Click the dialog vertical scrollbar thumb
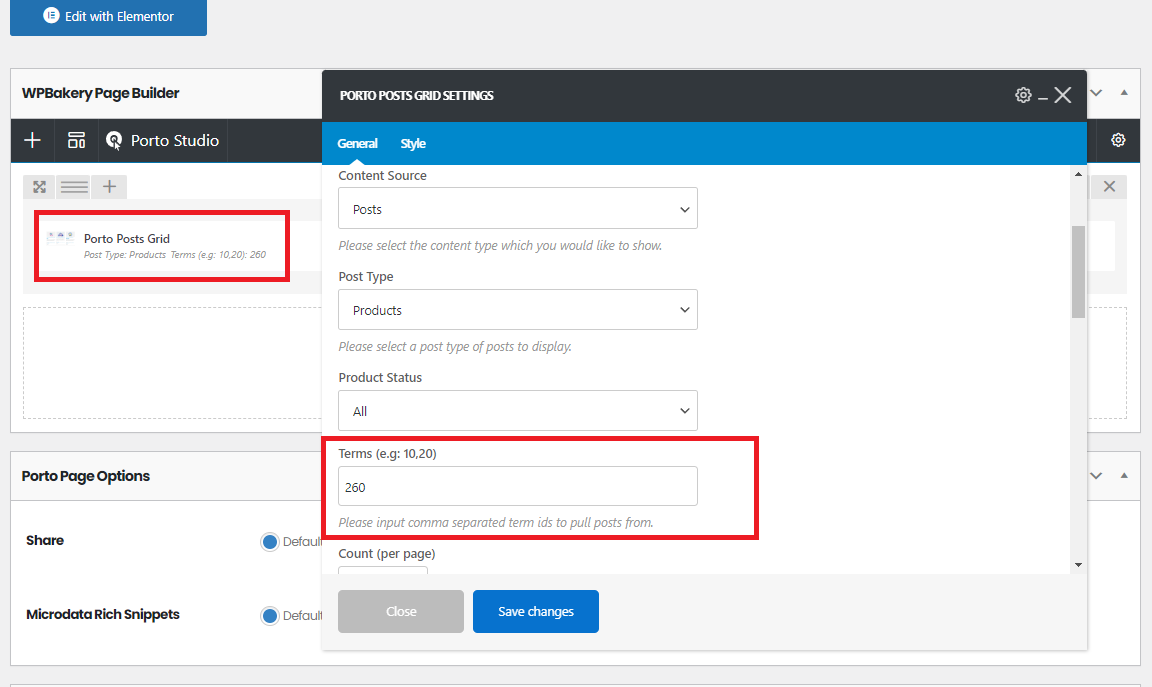Screen dimensions: 1152x687 (1078, 272)
